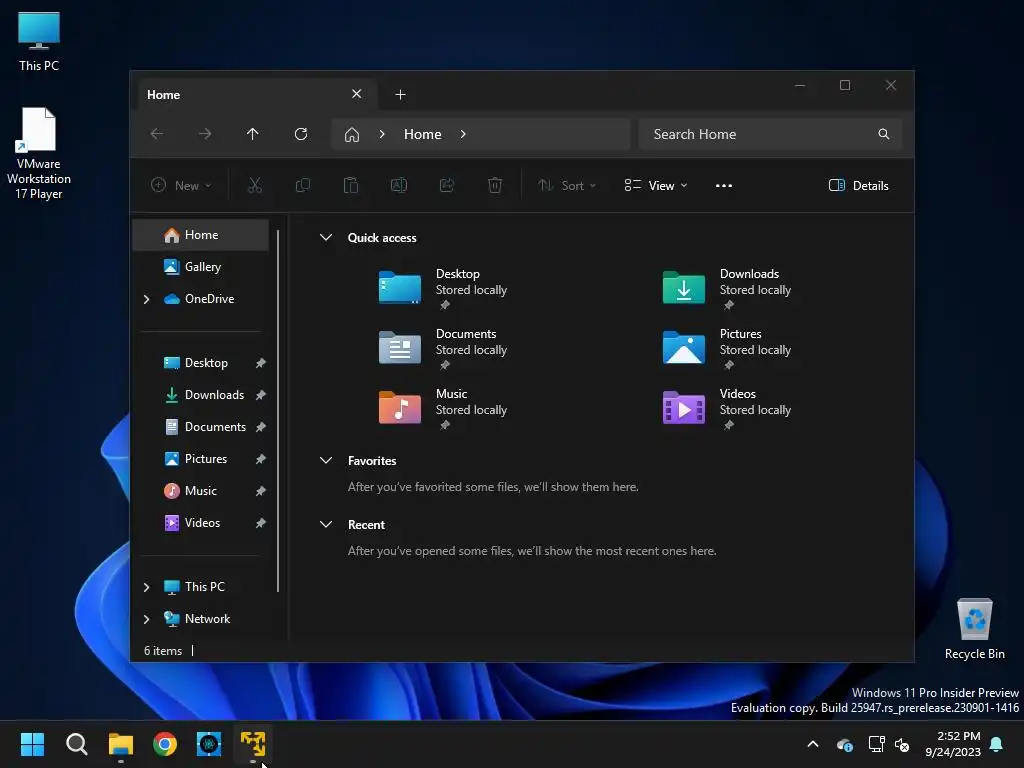Open taskbar Search
Viewport: 1024px width, 768px height.
76,744
